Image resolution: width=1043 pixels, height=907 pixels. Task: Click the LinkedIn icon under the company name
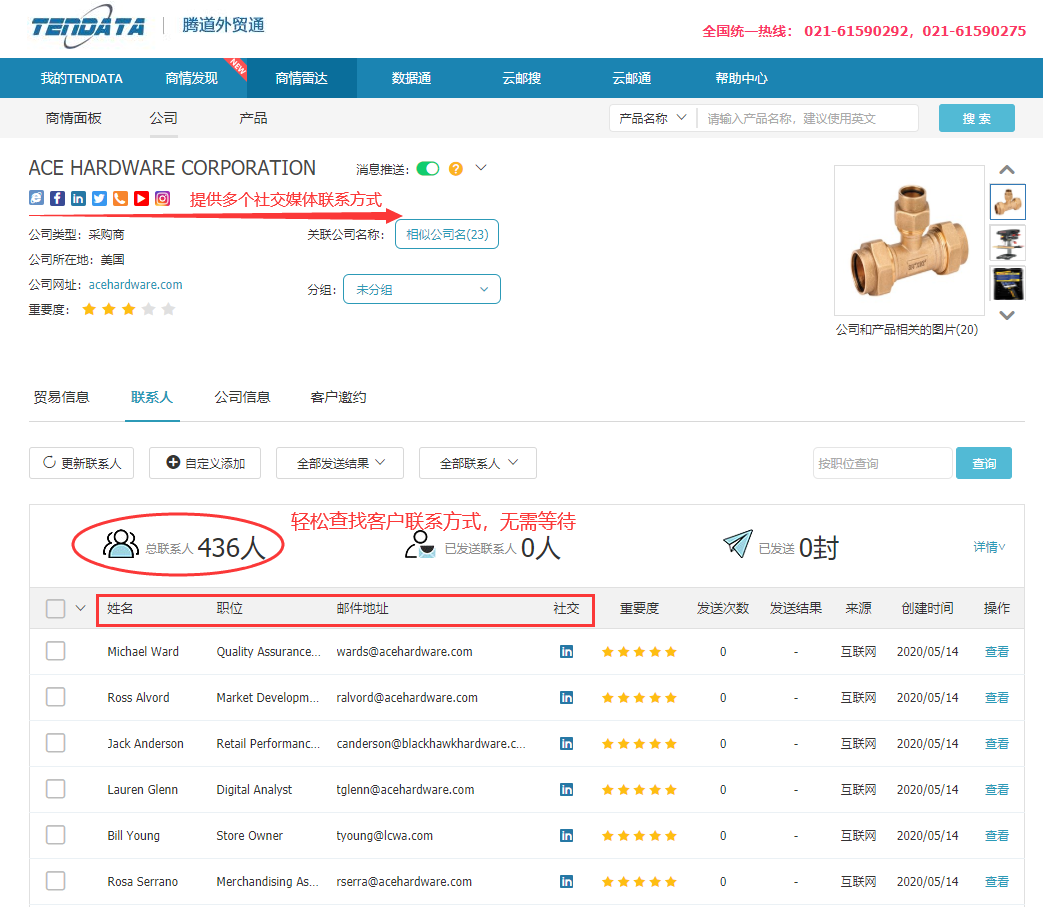[x=78, y=199]
